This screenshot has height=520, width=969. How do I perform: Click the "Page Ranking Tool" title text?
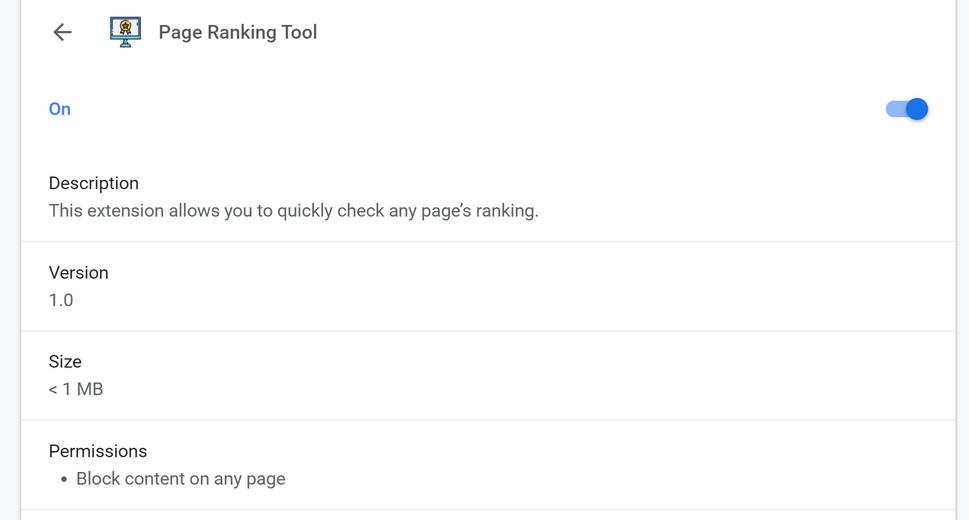click(238, 32)
